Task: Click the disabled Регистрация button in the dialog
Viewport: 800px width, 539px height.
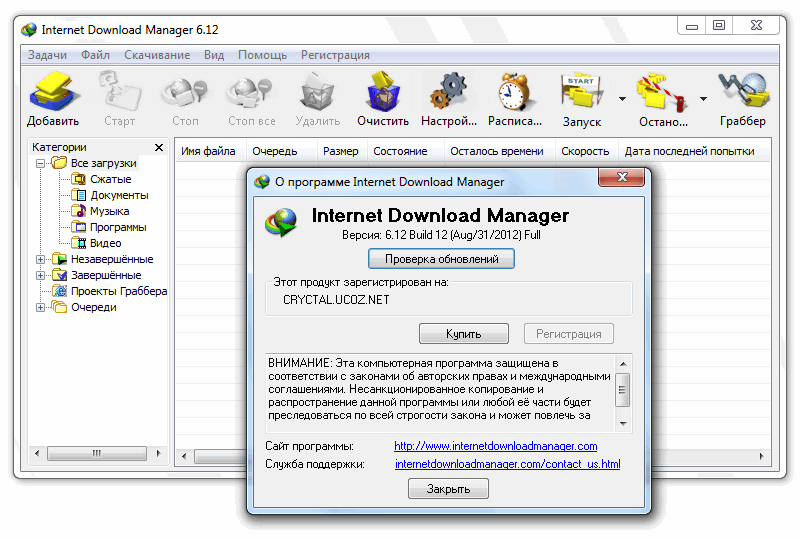Action: pos(568,334)
